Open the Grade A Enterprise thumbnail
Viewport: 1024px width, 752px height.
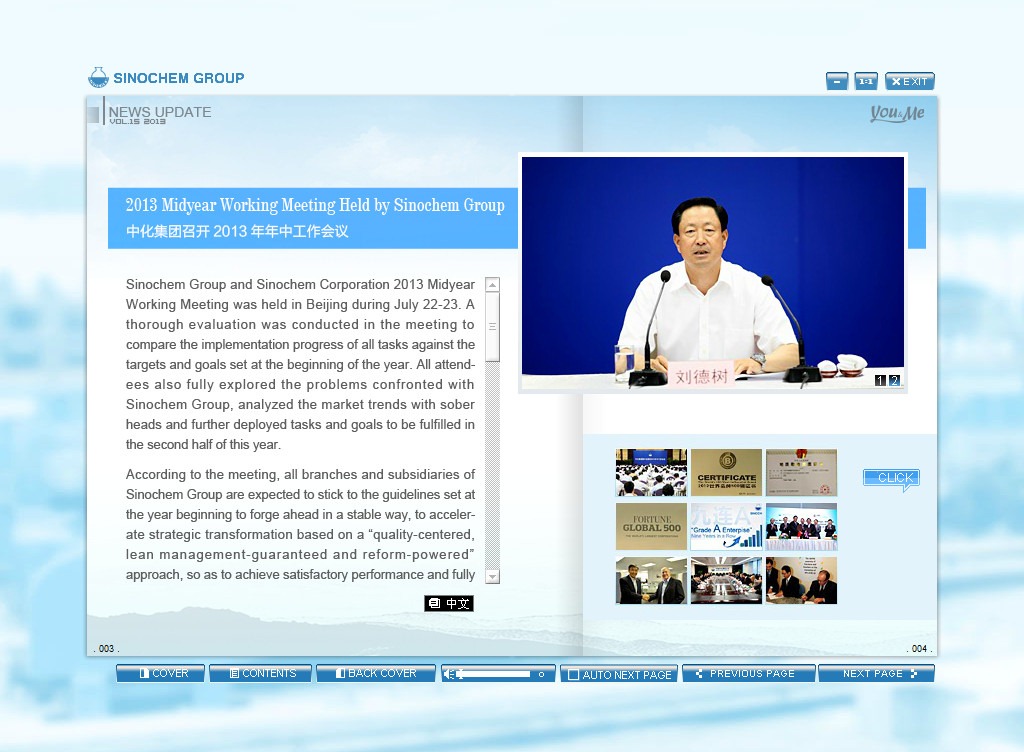point(726,526)
